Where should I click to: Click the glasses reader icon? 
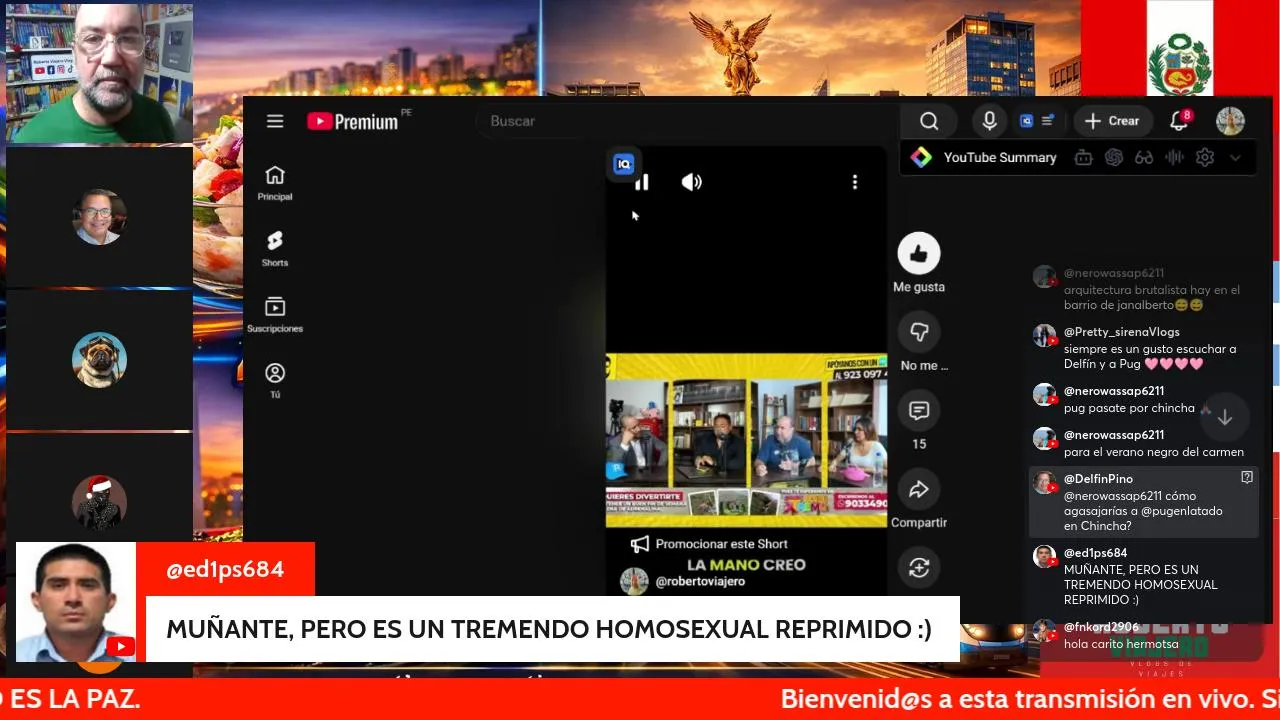[1144, 157]
